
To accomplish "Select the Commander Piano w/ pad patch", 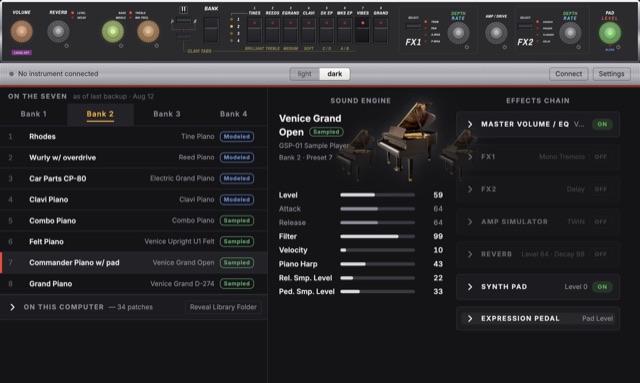I will [x=133, y=263].
